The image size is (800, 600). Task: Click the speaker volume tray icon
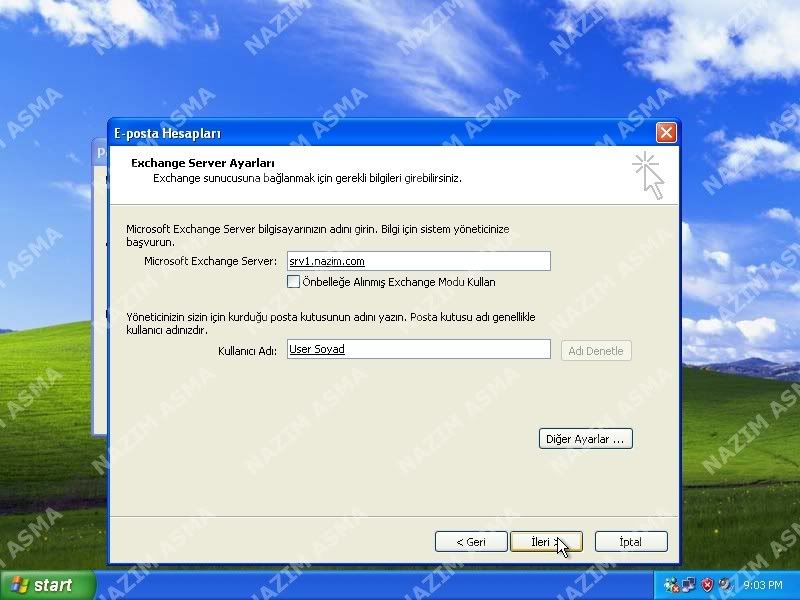(724, 585)
